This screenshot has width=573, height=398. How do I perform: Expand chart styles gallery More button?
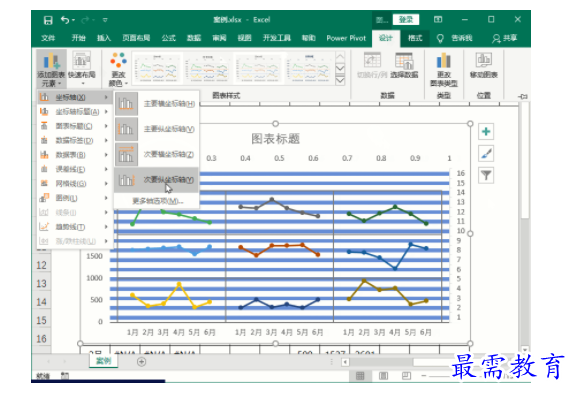tap(340, 80)
